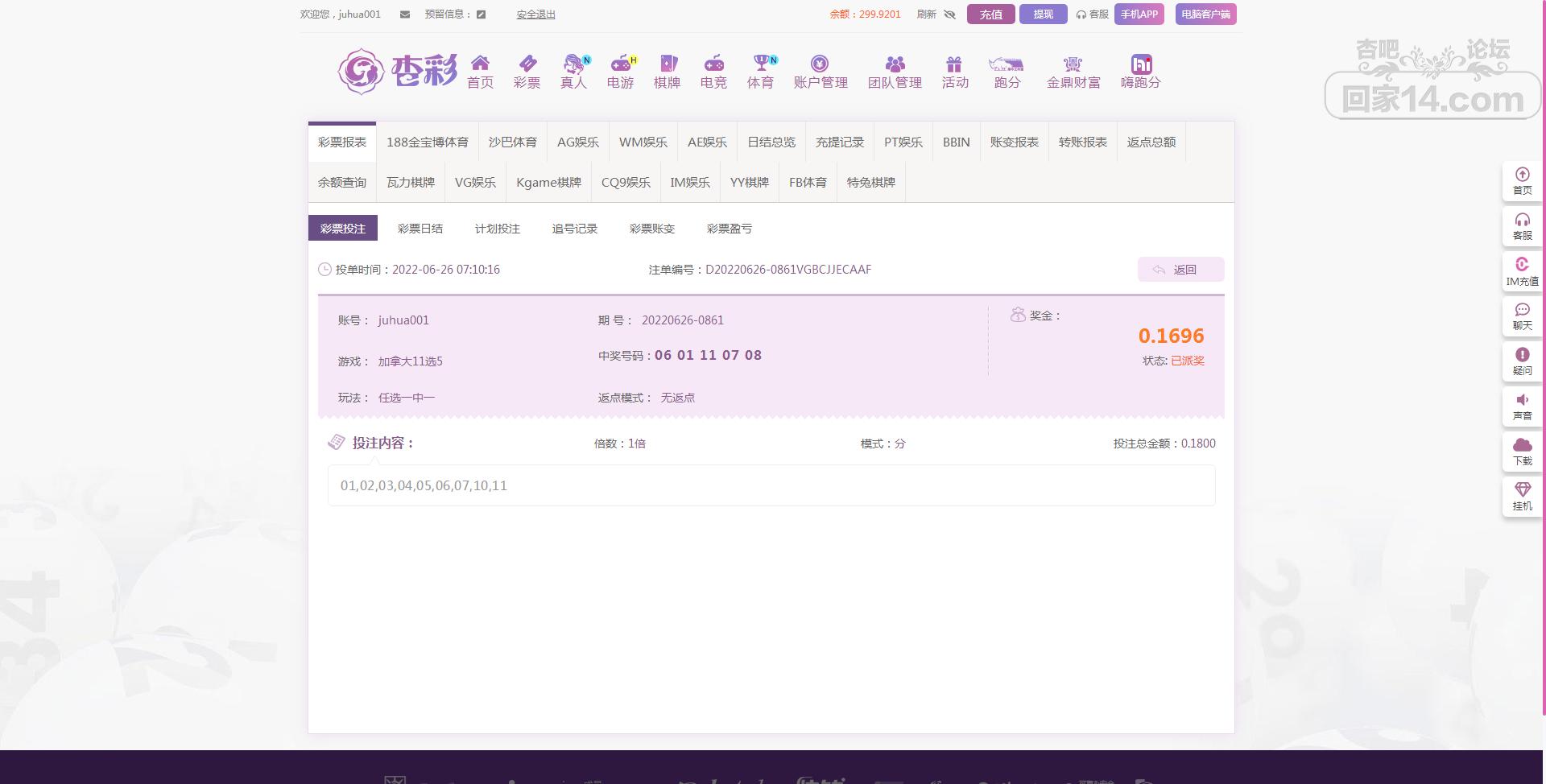This screenshot has width=1546, height=784.
Task: Click the 充值 deposit button
Action: [990, 14]
